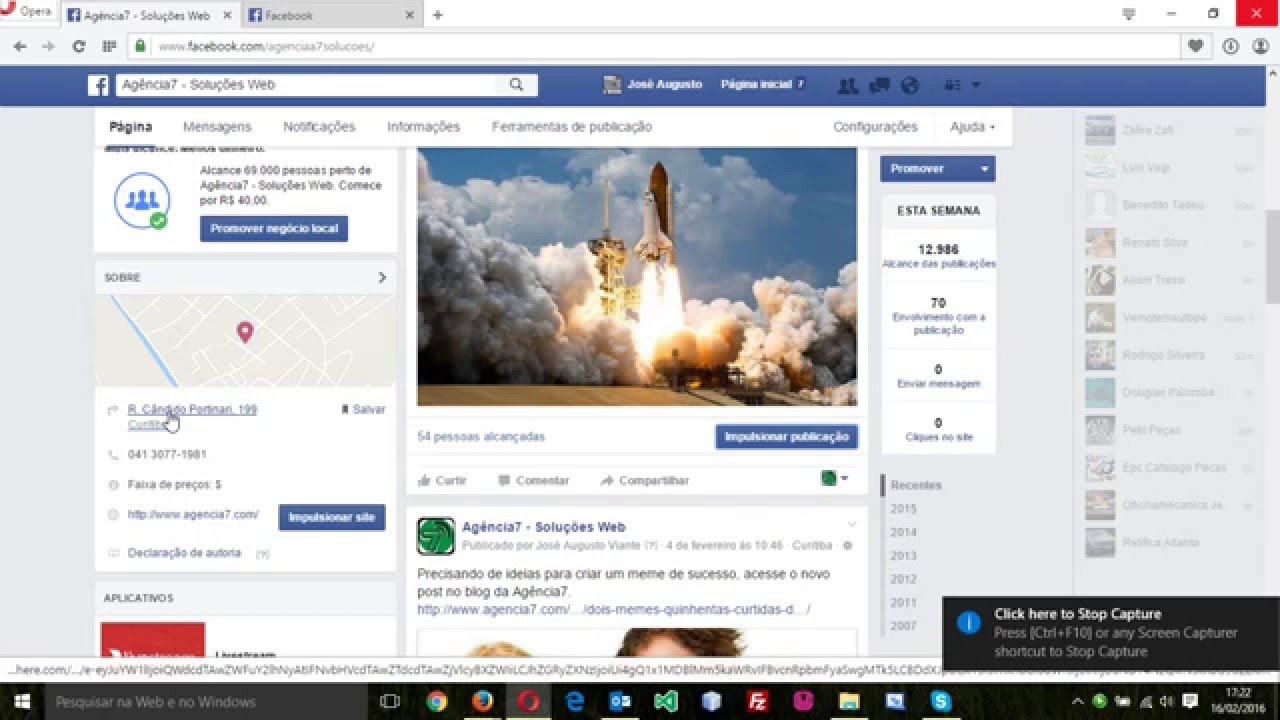Viewport: 1280px width, 720px height.
Task: Close the Facebook browser tab
Action: (x=409, y=15)
